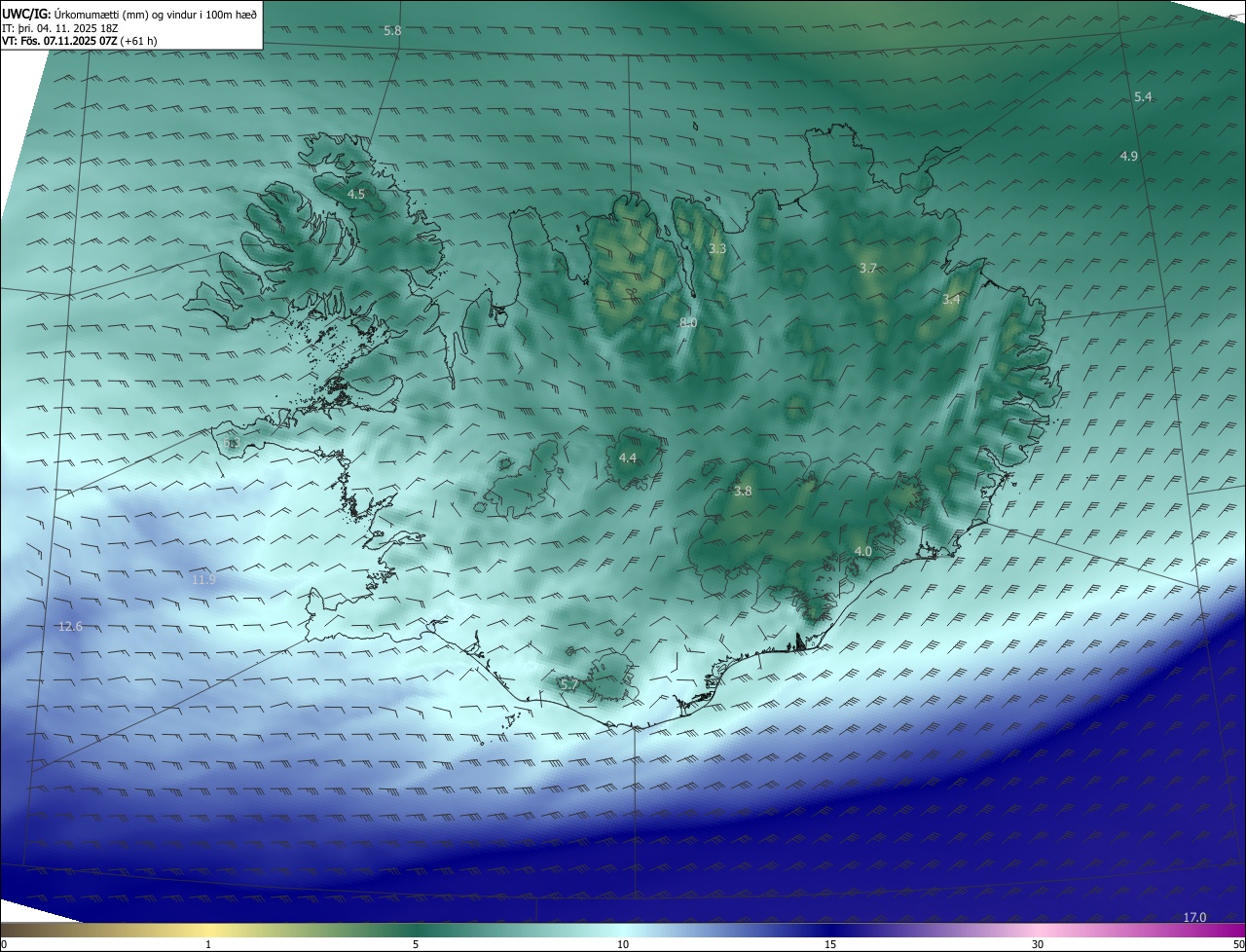This screenshot has height=952, width=1246.
Task: Click the 17.0 value label
Action: point(1194,918)
